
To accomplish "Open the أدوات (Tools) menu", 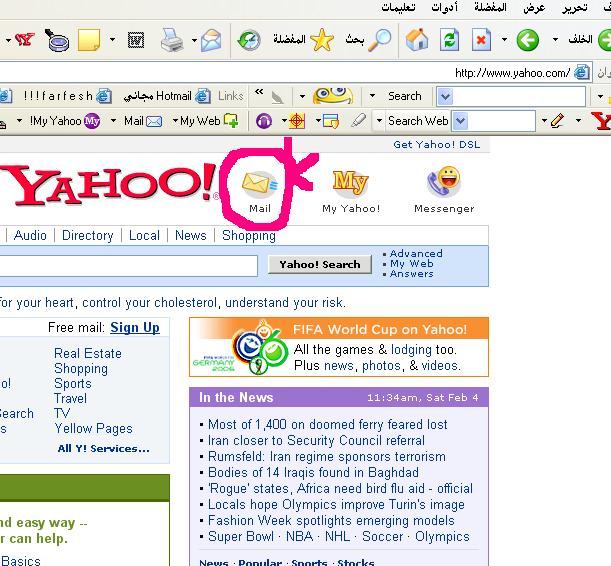I will point(444,7).
